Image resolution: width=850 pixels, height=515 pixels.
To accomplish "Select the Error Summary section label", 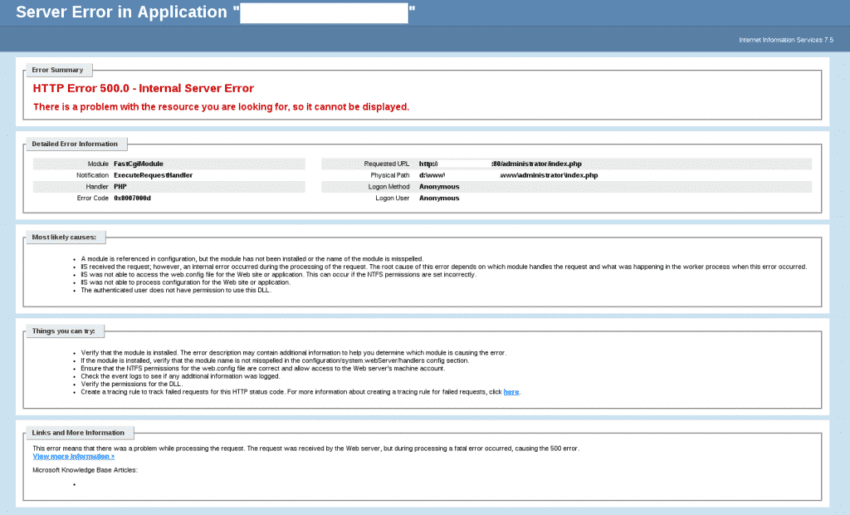I will [x=58, y=70].
